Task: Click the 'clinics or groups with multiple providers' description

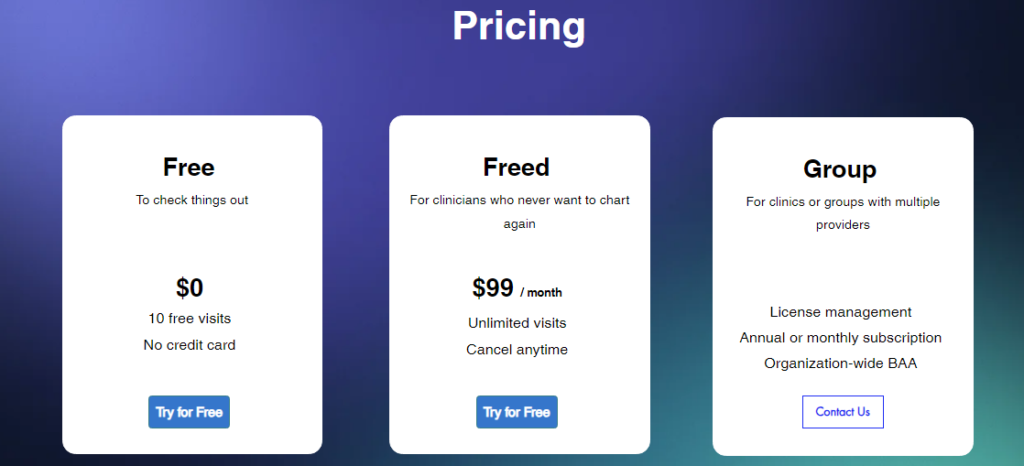Action: [x=842, y=213]
